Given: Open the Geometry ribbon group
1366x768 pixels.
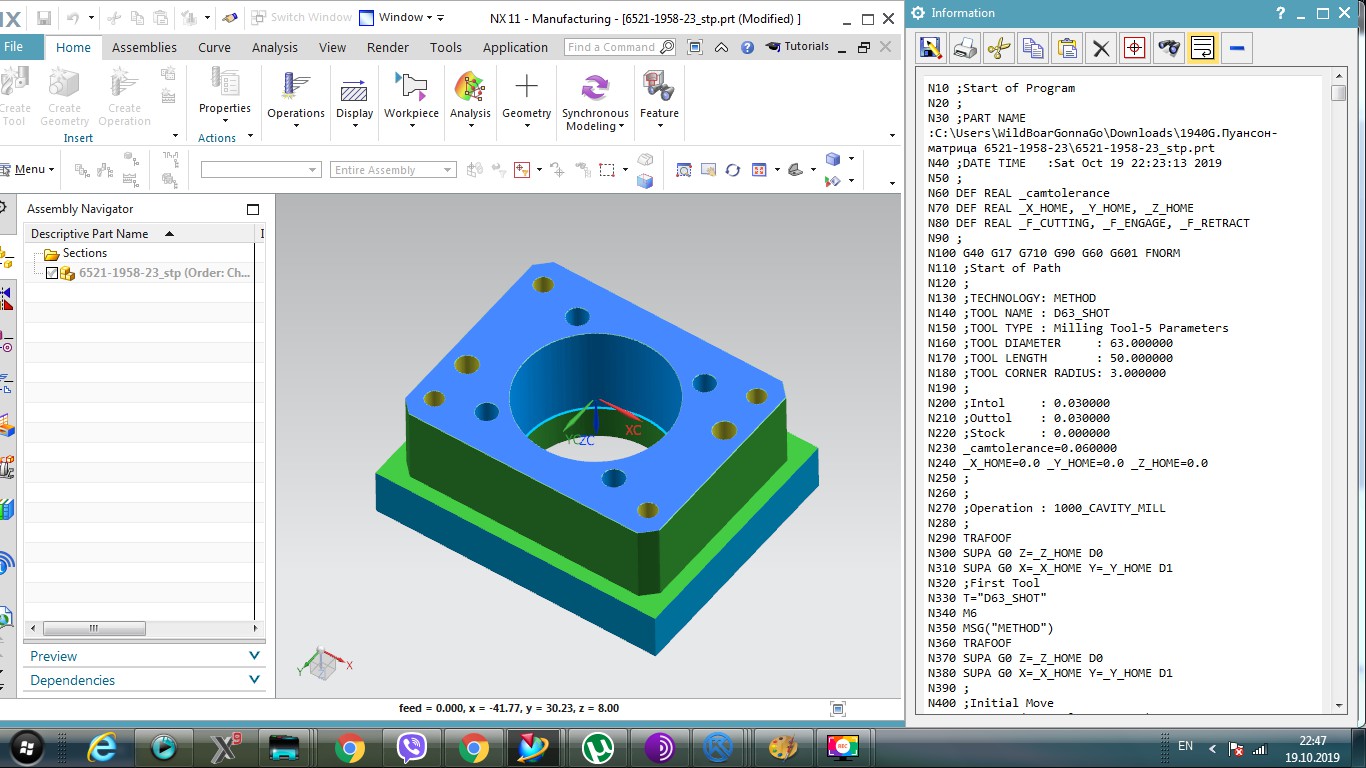Looking at the screenshot, I should pos(526,101).
